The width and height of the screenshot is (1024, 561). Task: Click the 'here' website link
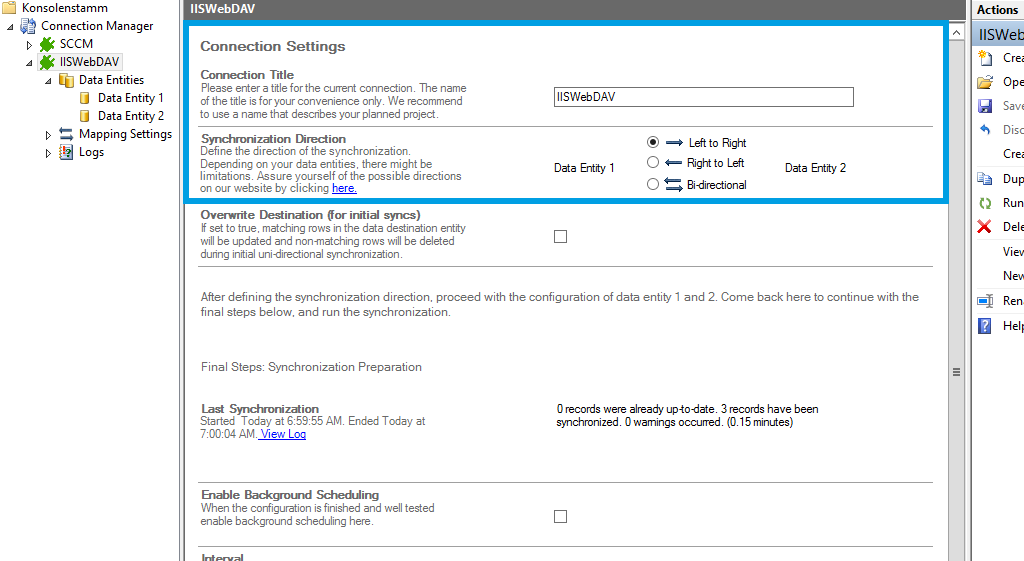(x=344, y=188)
